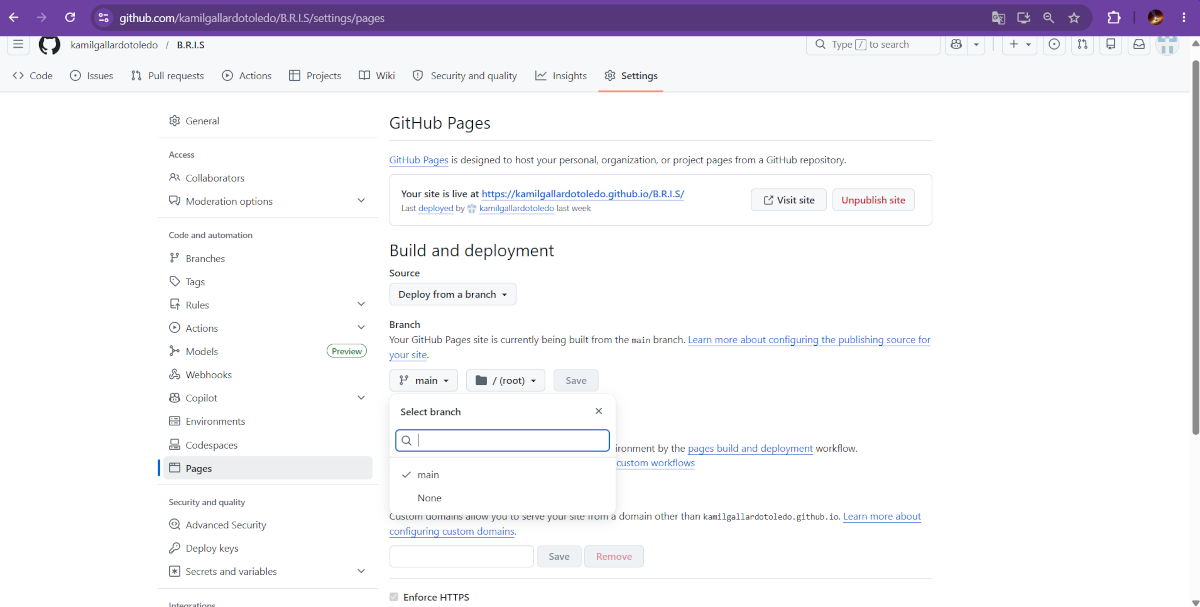Screen dimensions: 1200x607
Task: Switch to the Insights tab
Action: click(561, 76)
